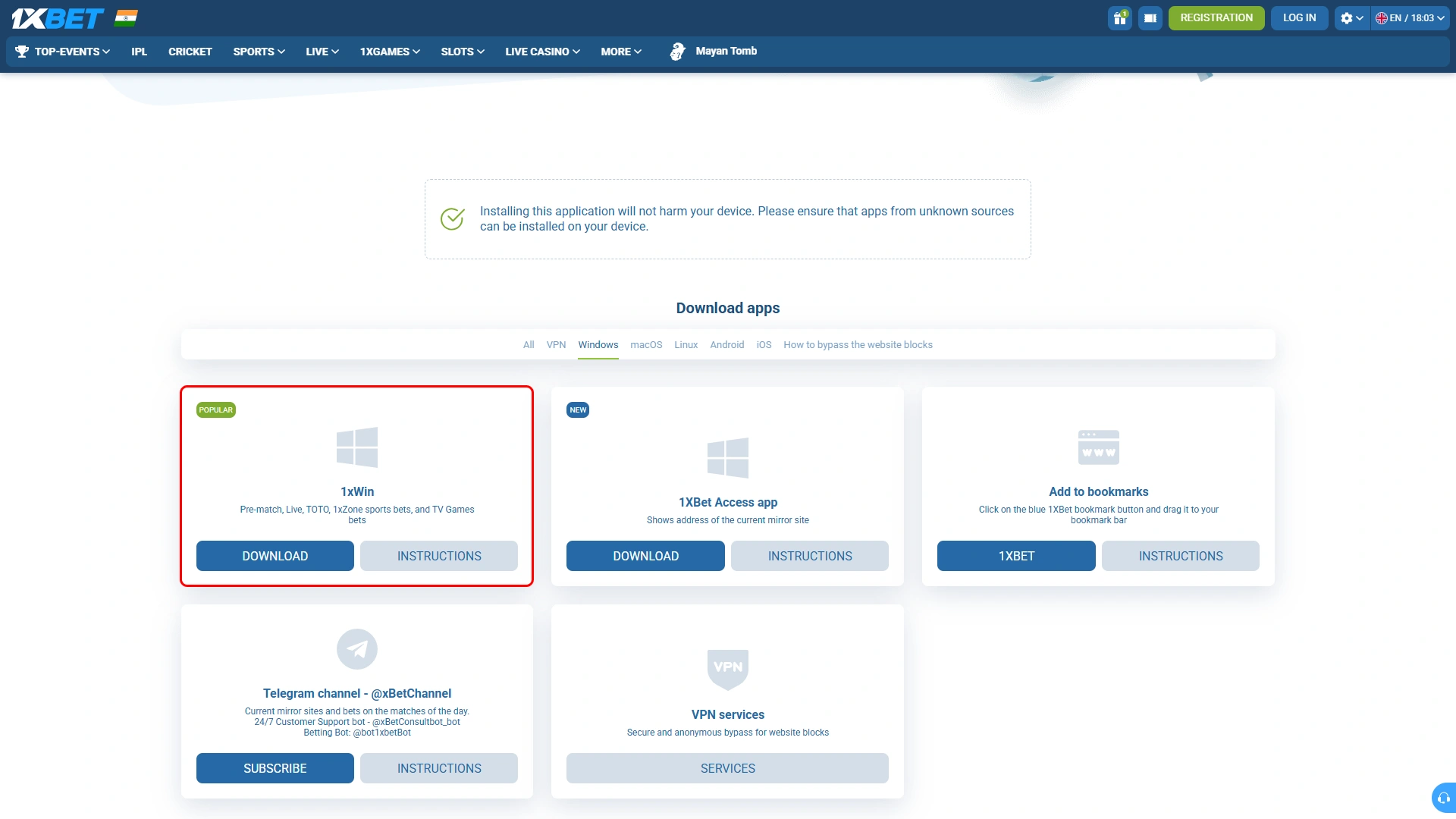Select the Windows tab
Viewport: 1456px width, 819px height.
pos(598,345)
